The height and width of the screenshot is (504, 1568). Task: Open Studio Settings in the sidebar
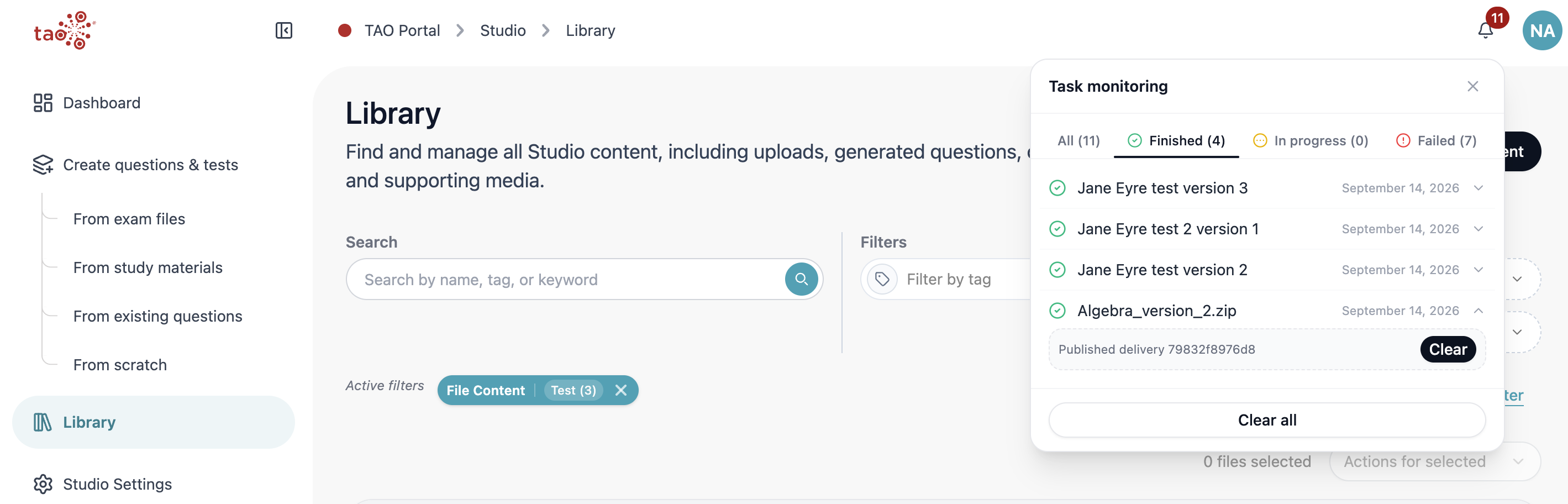118,485
